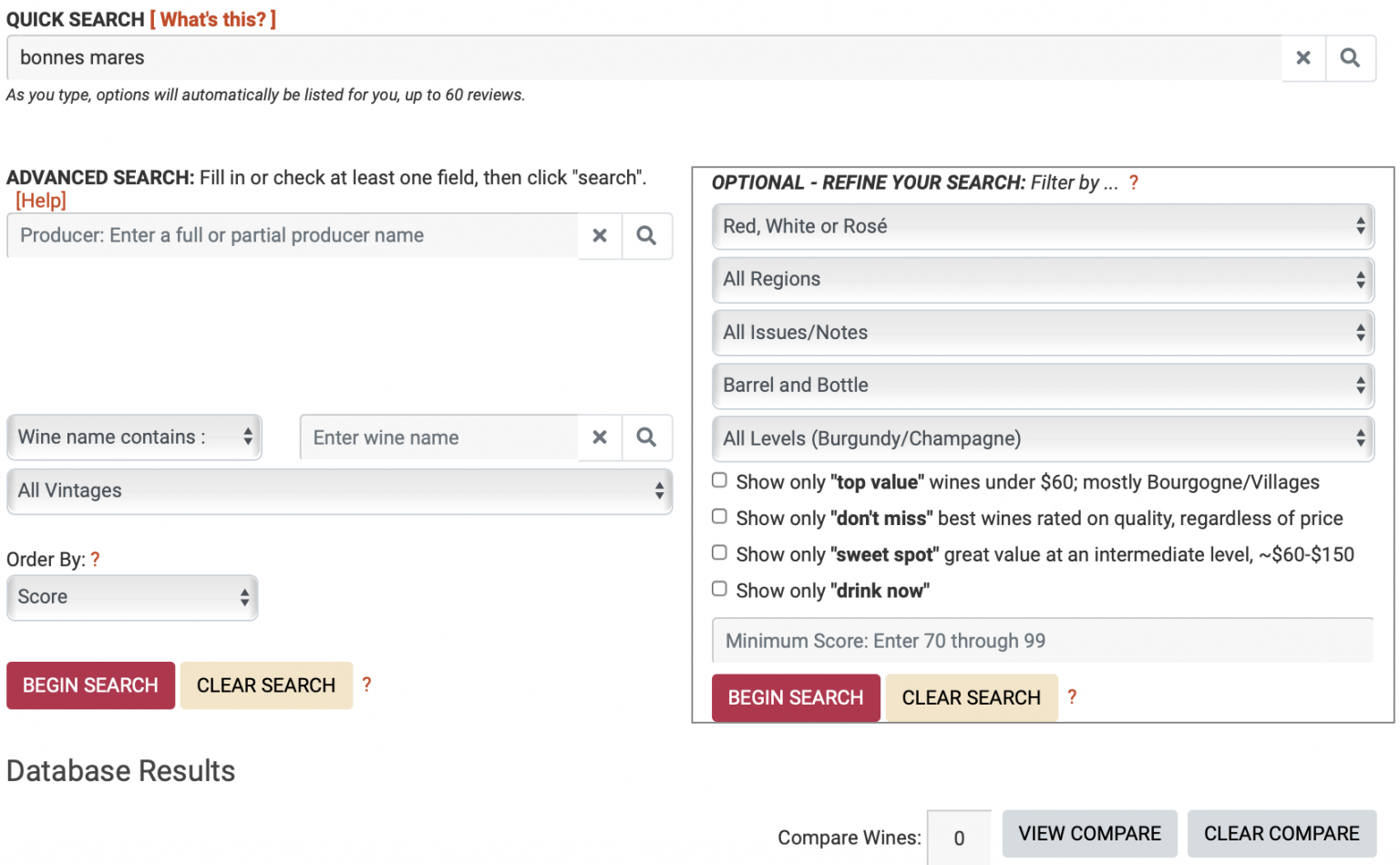
Task: Toggle the "drink now" checkbox
Action: (x=719, y=589)
